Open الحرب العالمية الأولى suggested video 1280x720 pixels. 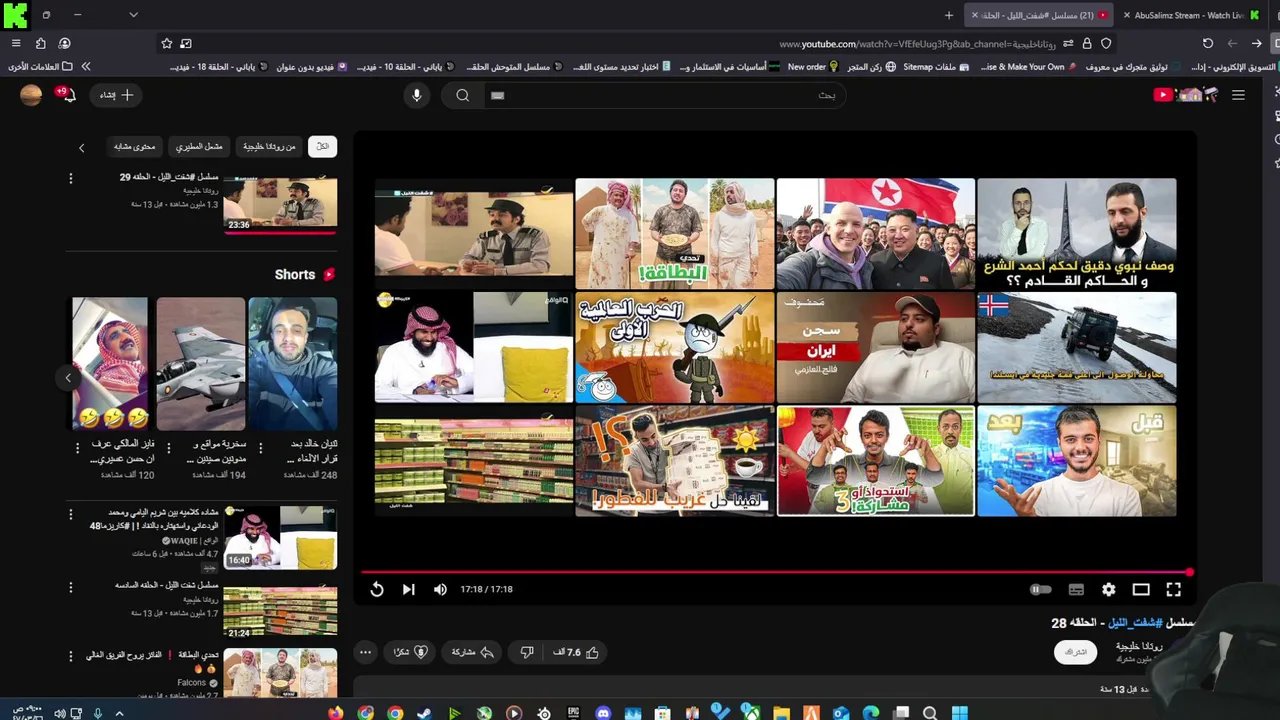675,347
